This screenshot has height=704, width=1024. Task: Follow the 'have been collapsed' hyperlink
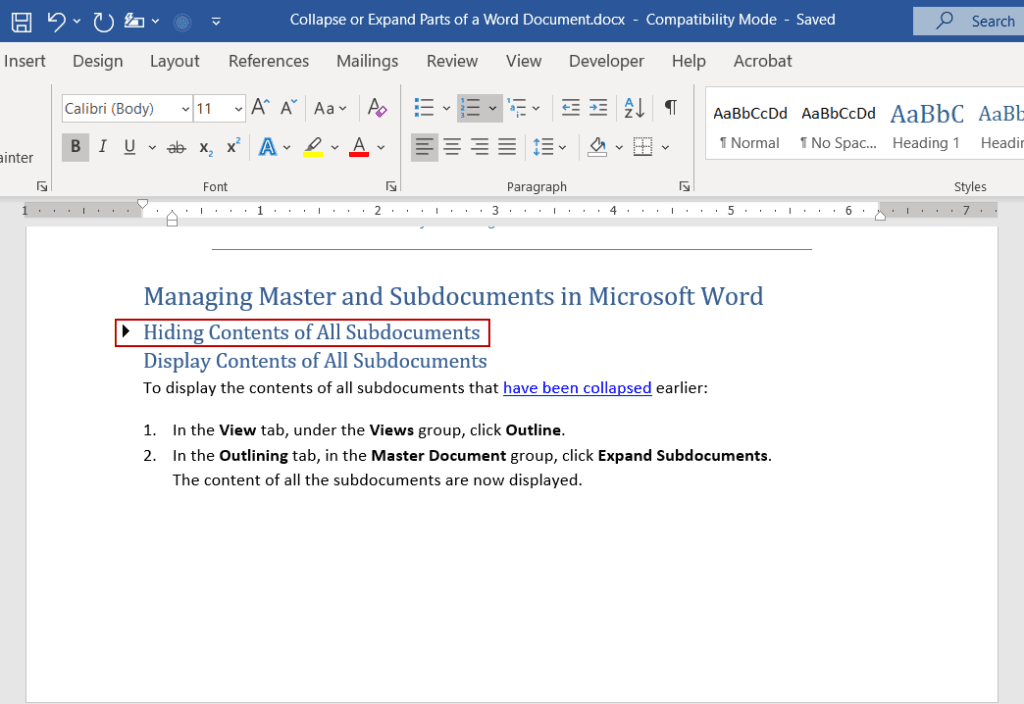577,388
